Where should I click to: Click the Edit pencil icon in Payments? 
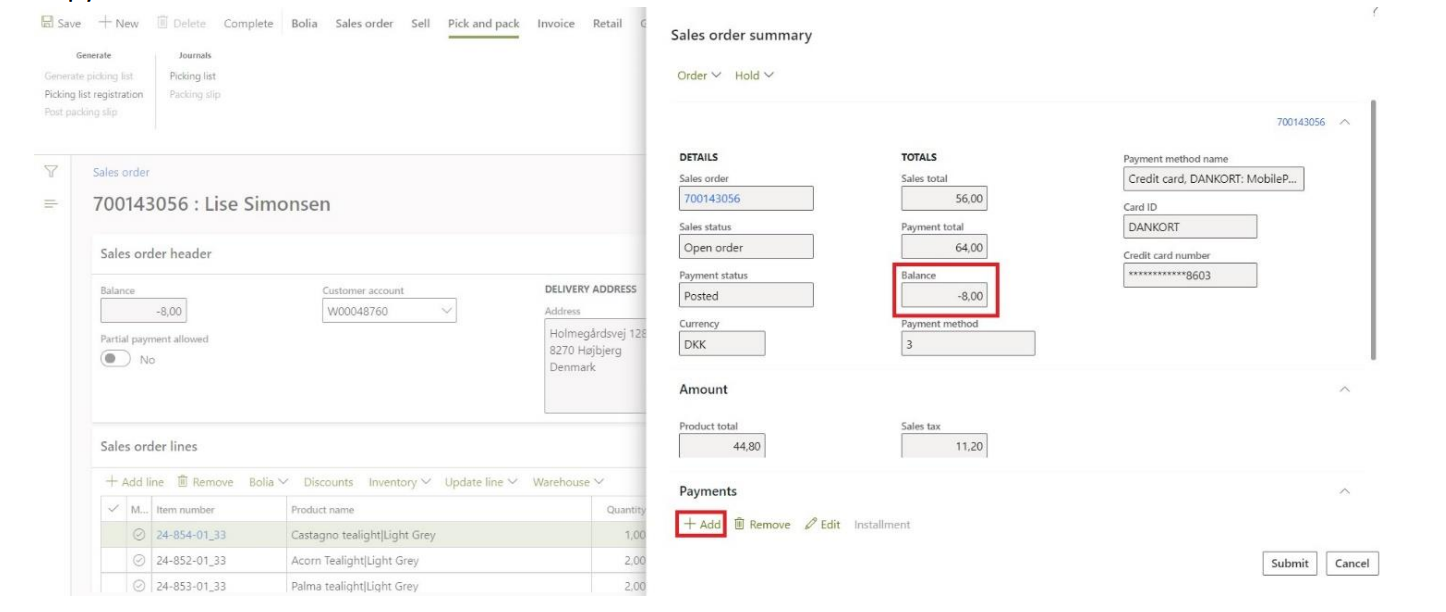[811, 525]
